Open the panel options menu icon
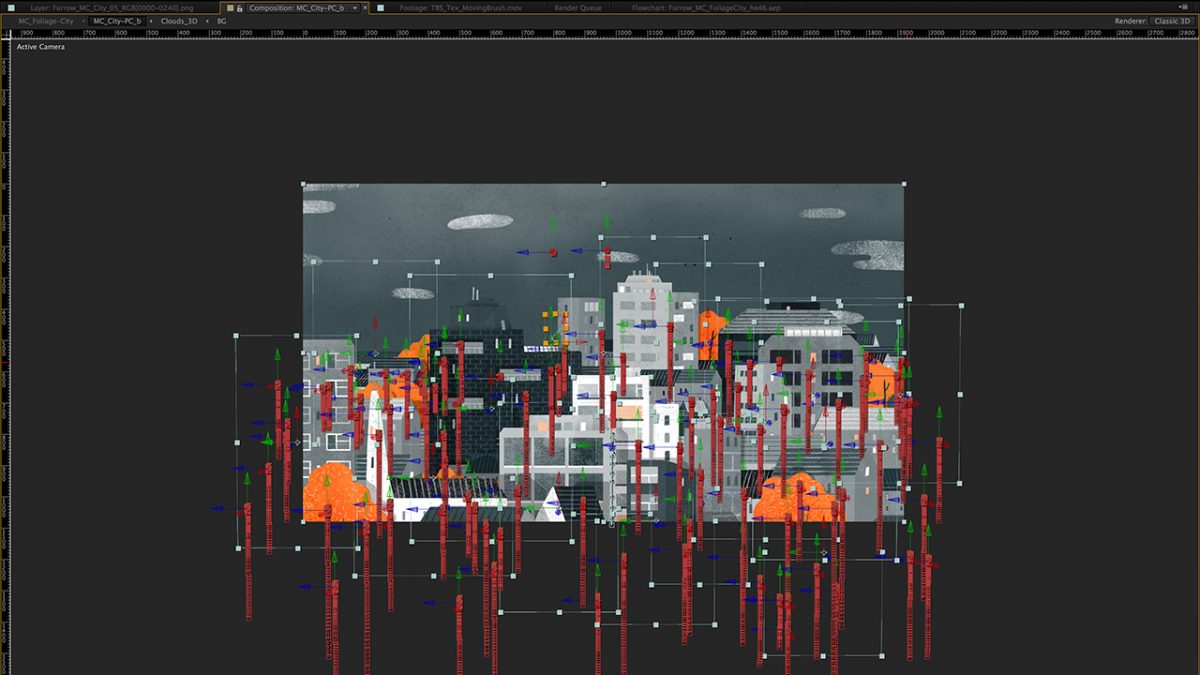1200x675 pixels. click(1183, 8)
